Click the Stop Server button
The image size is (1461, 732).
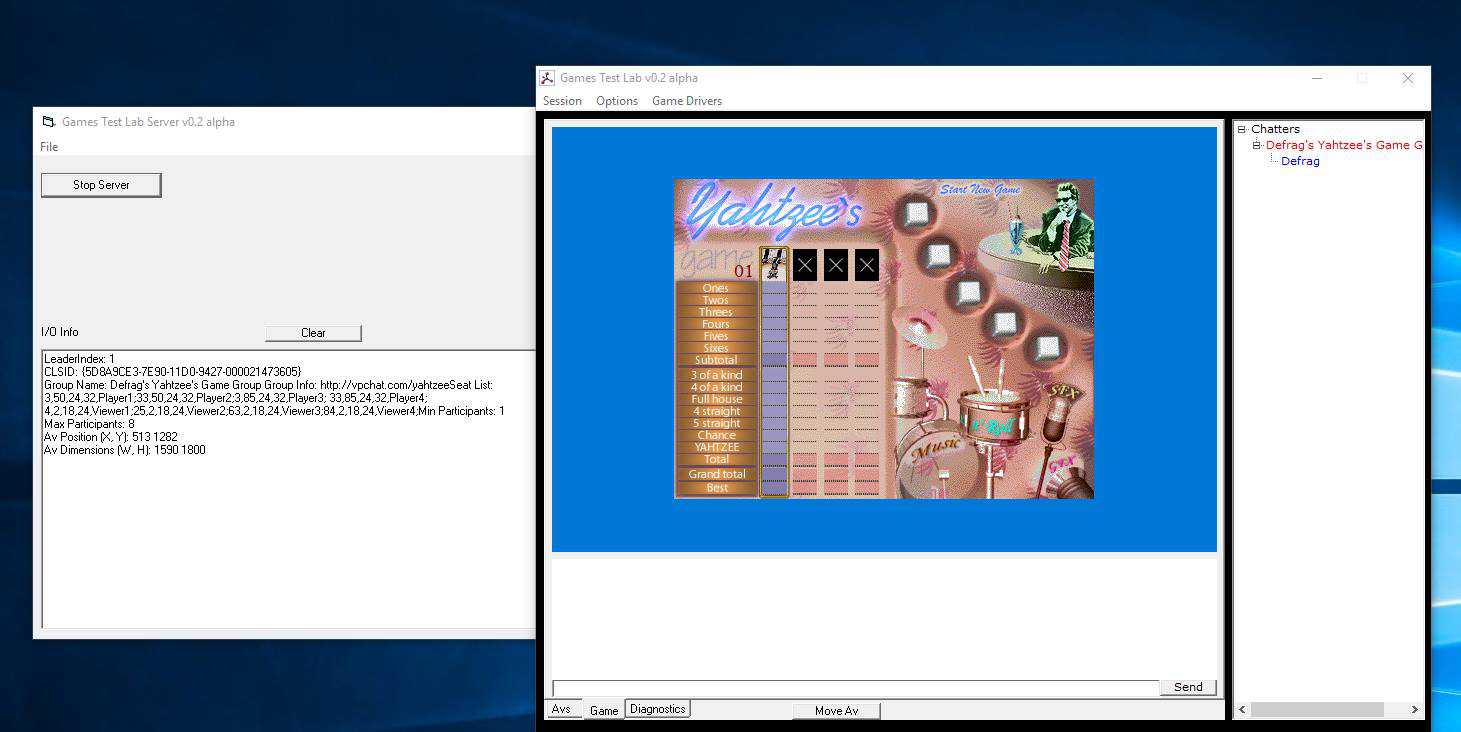[101, 185]
